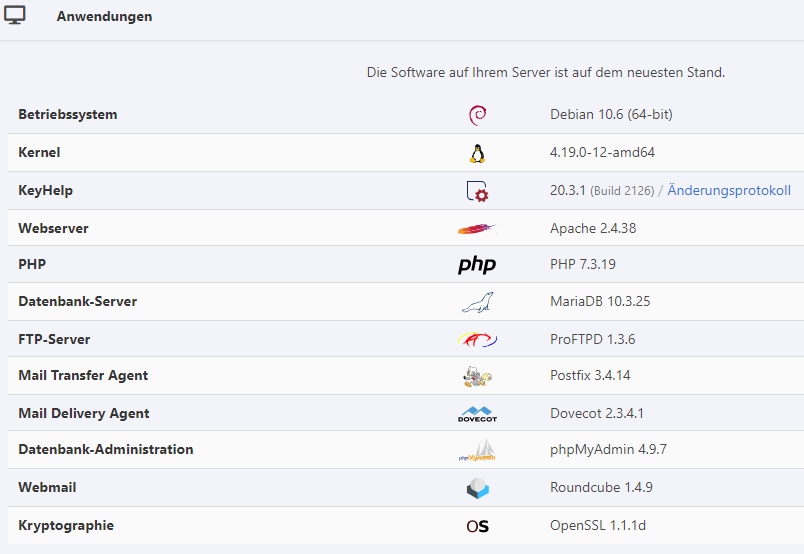
Task: Click the PHP logo
Action: [x=477, y=265]
